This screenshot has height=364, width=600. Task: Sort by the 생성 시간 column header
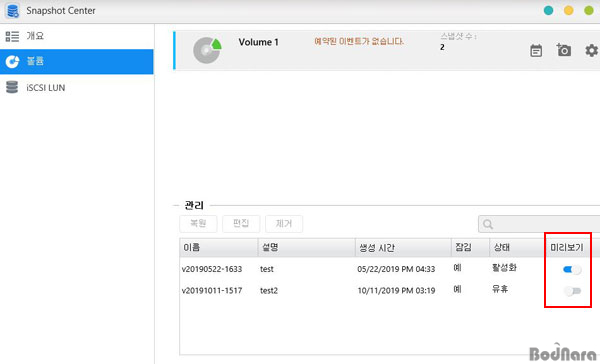click(x=403, y=248)
